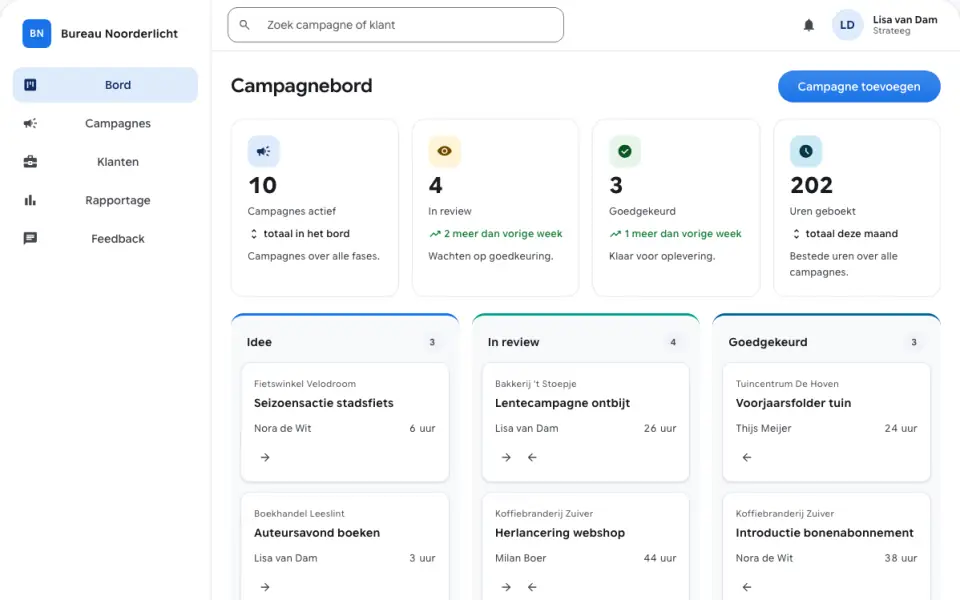Move Lentecampagne ontbijt back with left arrow
This screenshot has width=960, height=600.
[532, 457]
